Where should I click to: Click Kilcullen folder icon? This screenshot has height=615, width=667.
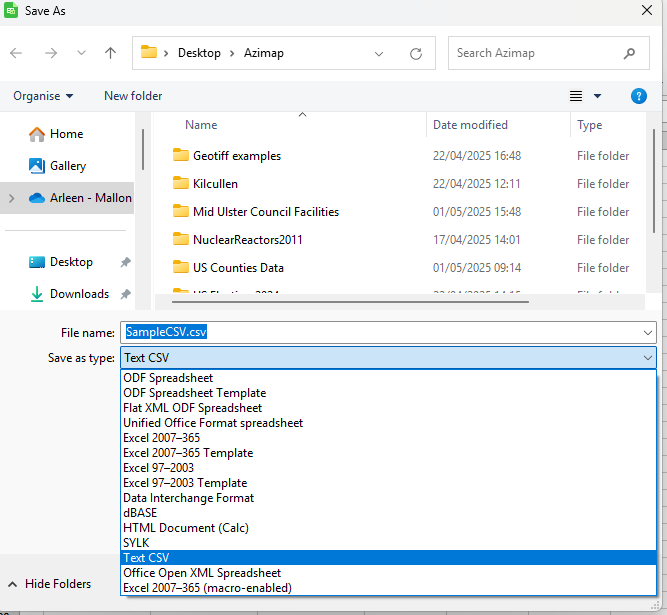[x=181, y=183]
